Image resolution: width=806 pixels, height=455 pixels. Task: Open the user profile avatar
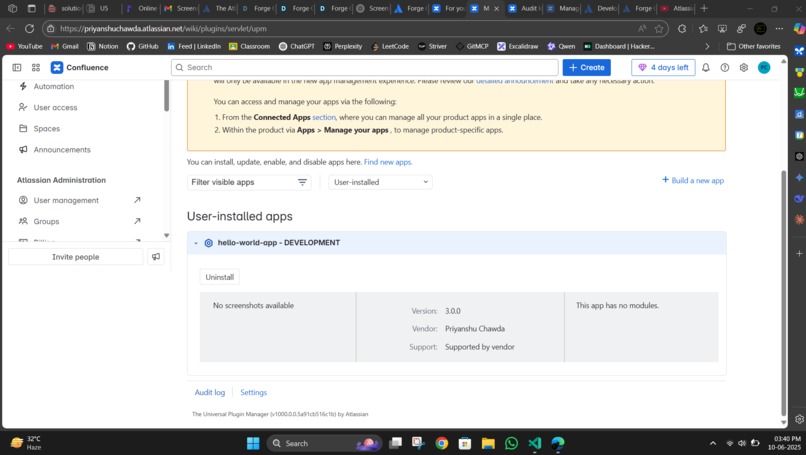point(764,67)
